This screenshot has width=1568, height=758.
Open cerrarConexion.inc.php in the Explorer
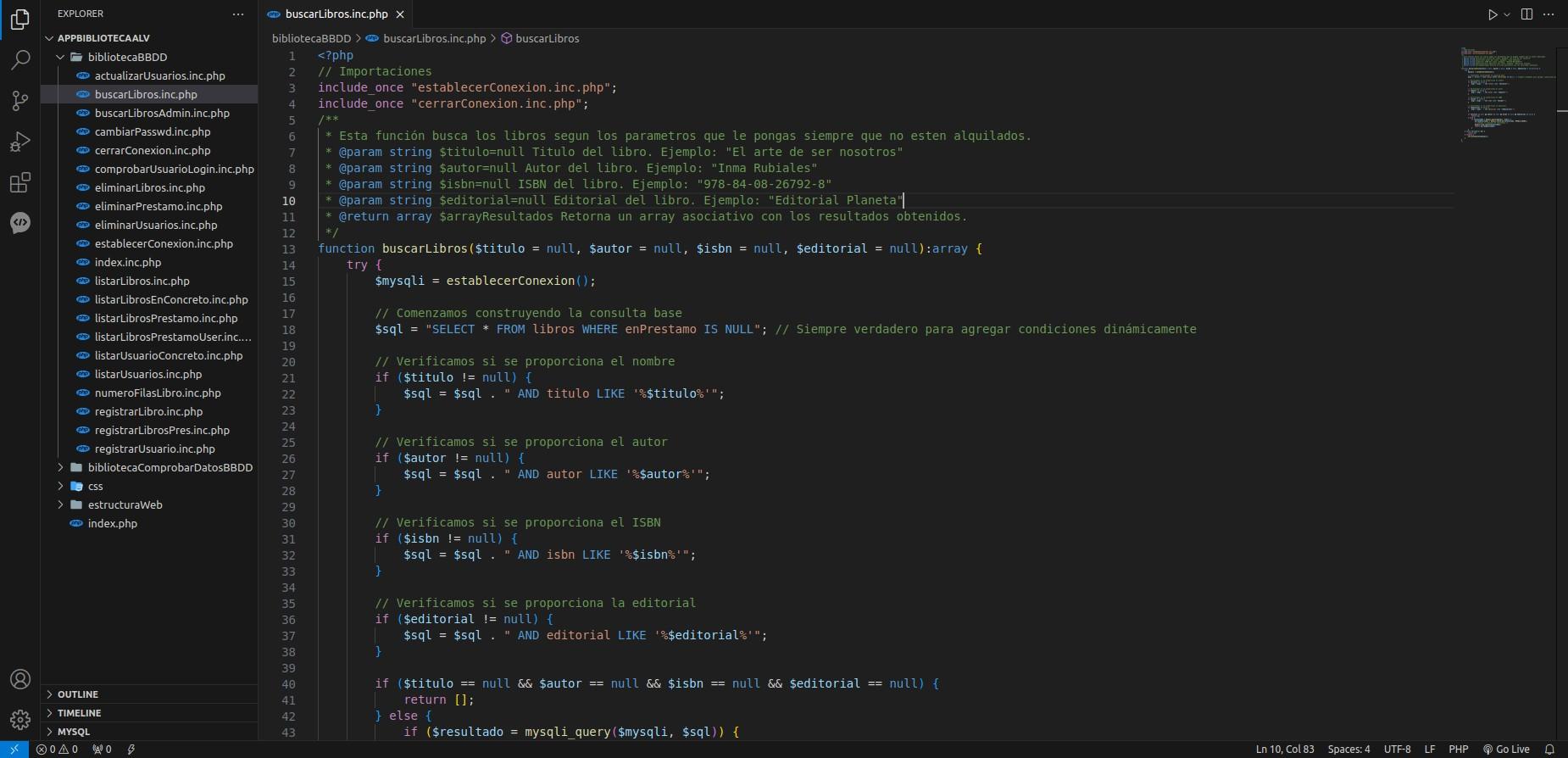point(149,150)
